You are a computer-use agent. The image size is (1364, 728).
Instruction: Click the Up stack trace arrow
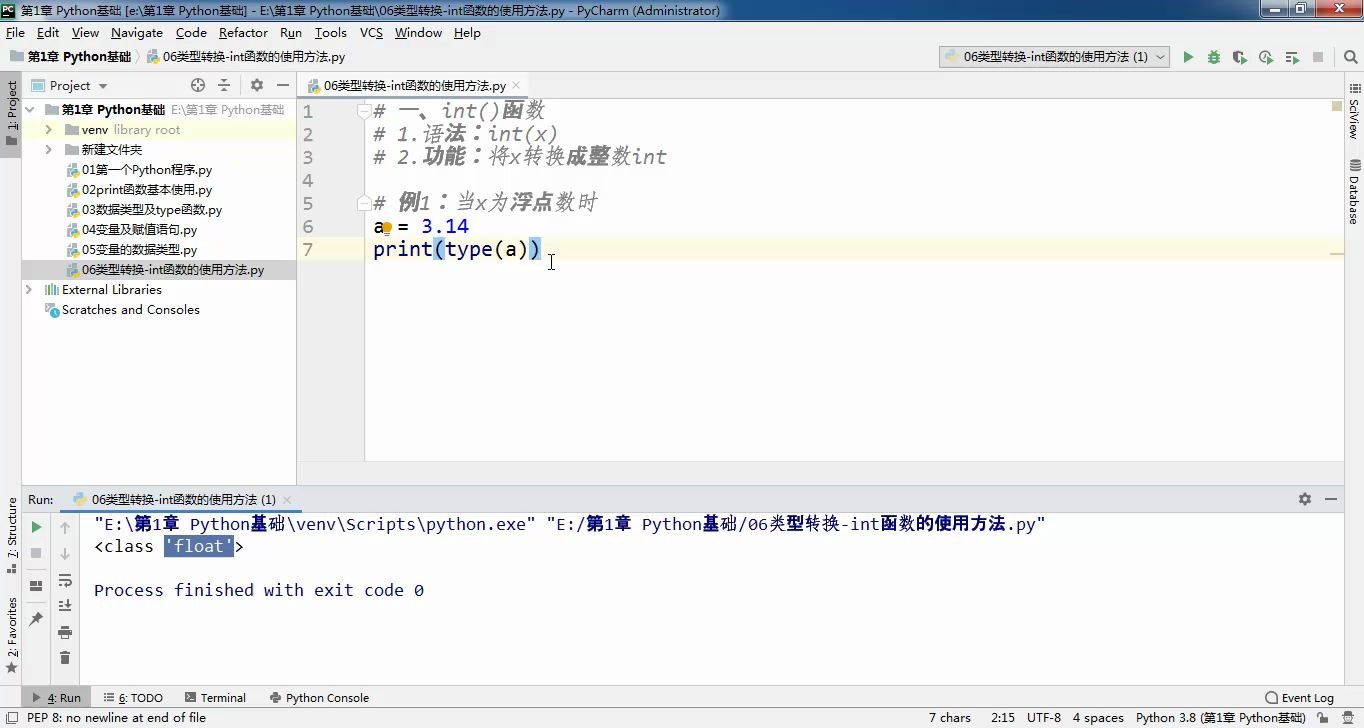tap(65, 527)
